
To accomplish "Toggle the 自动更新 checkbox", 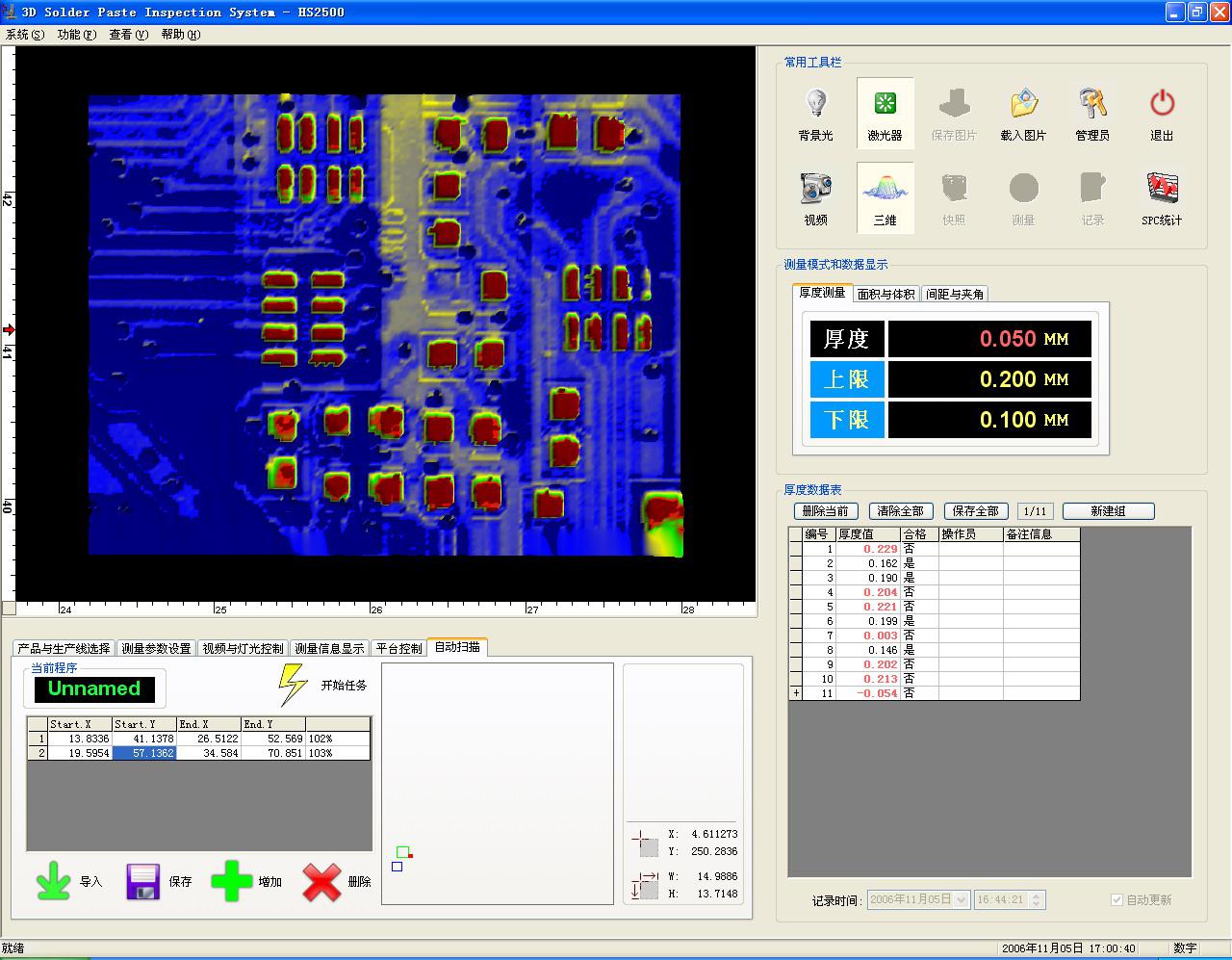I will click(1116, 899).
